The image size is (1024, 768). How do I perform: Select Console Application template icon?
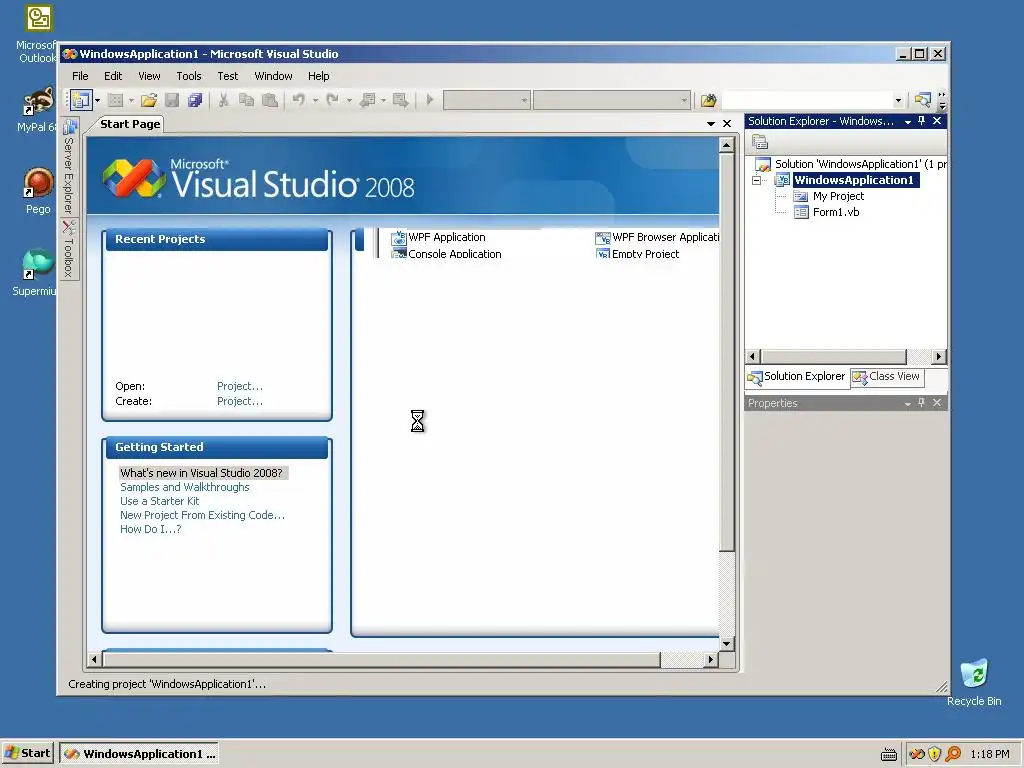(x=398, y=253)
